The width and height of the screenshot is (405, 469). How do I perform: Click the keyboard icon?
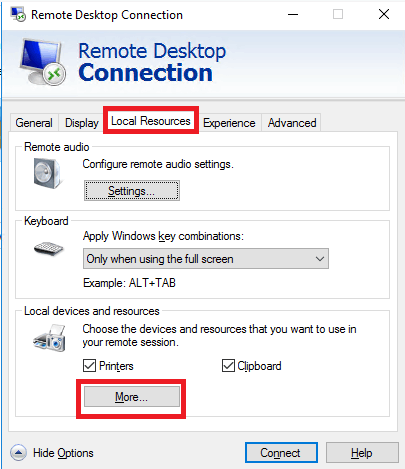pos(49,249)
